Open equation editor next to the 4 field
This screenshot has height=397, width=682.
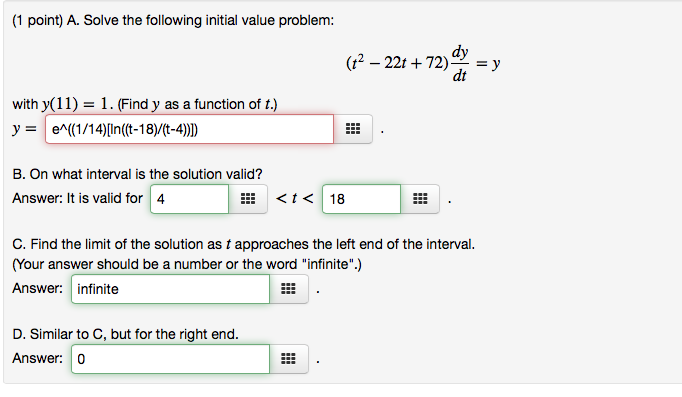(248, 199)
